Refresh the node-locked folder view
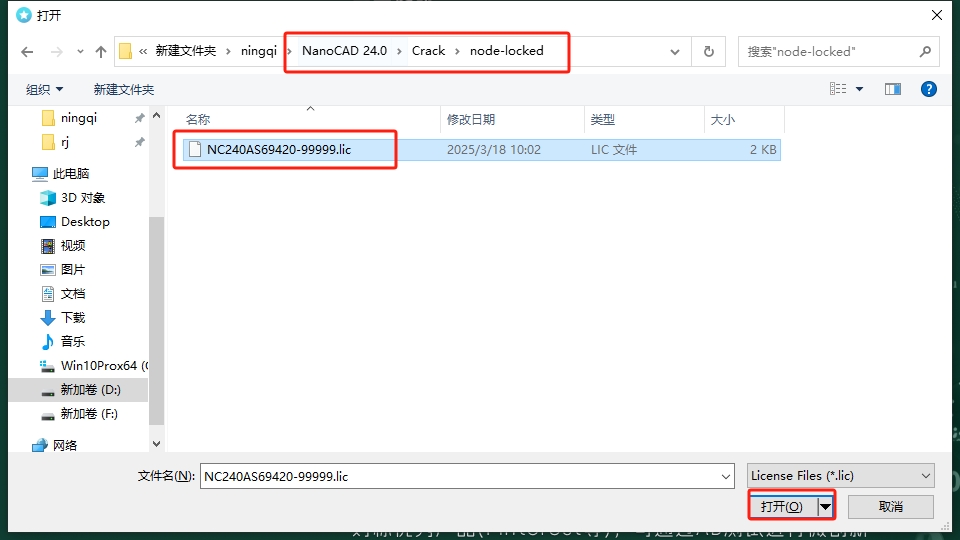Viewport: 960px width, 540px height. coord(709,51)
